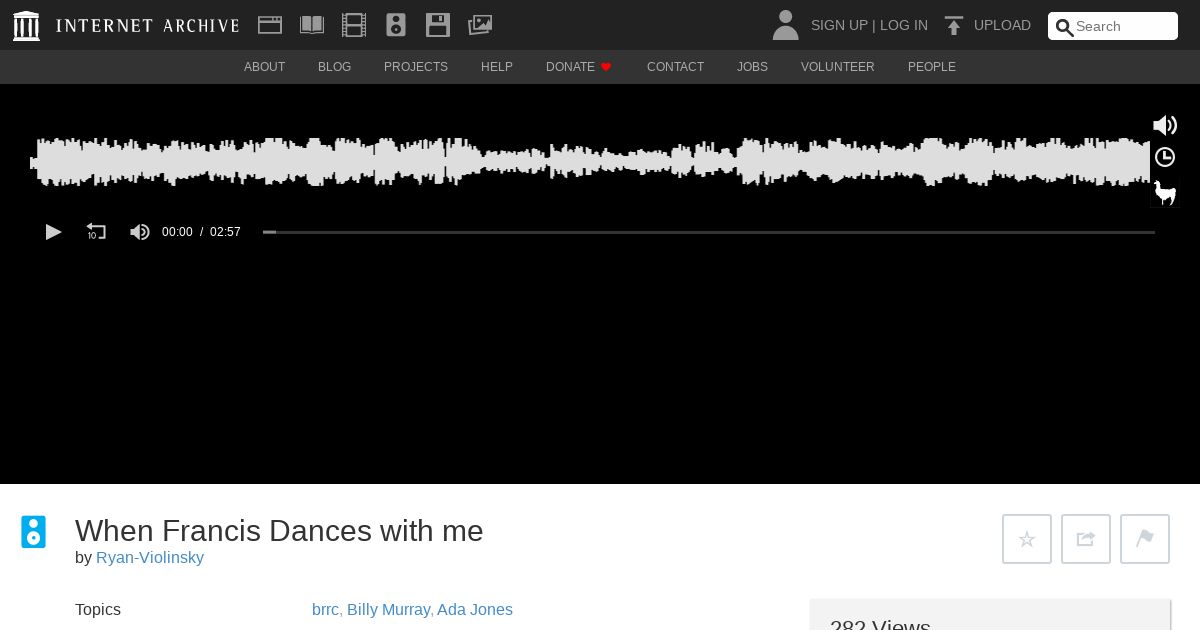Click the title 'When Francis Dances with me'
The height and width of the screenshot is (630, 1200).
279,531
